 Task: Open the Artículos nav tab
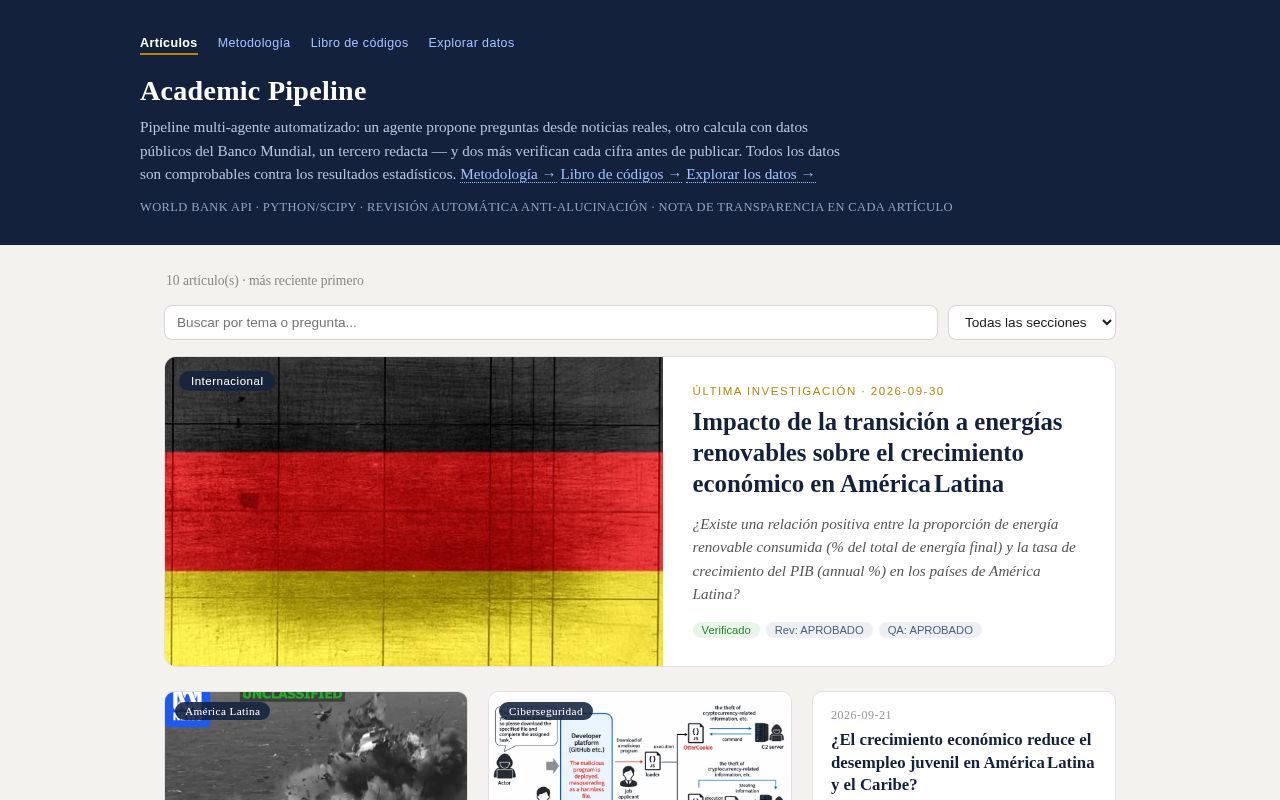click(168, 43)
